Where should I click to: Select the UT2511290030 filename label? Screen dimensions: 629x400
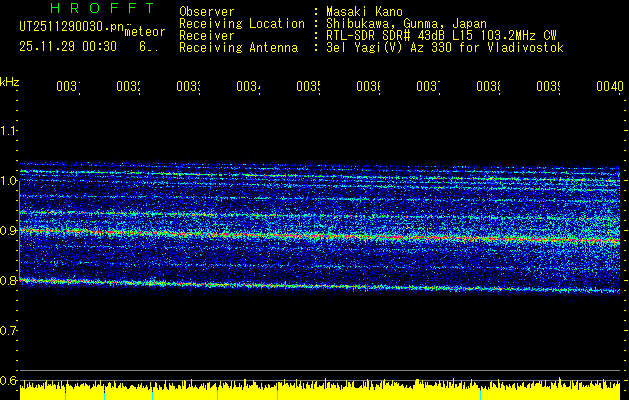(72, 26)
